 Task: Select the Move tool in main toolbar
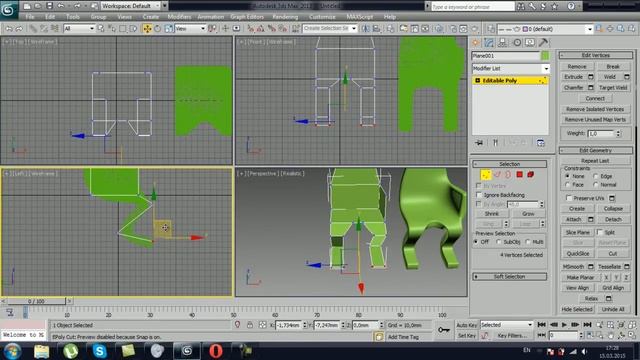(147, 29)
